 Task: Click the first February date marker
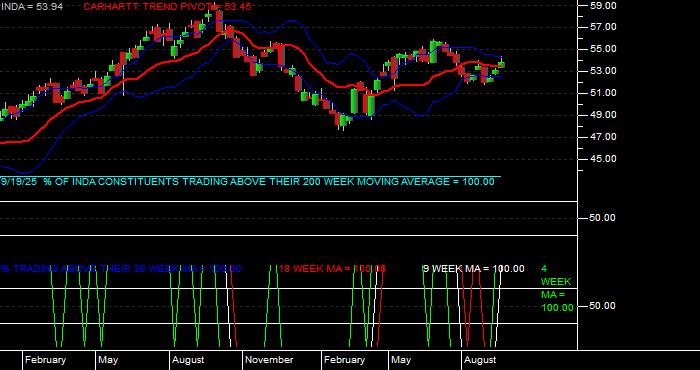pyautogui.click(x=45, y=360)
